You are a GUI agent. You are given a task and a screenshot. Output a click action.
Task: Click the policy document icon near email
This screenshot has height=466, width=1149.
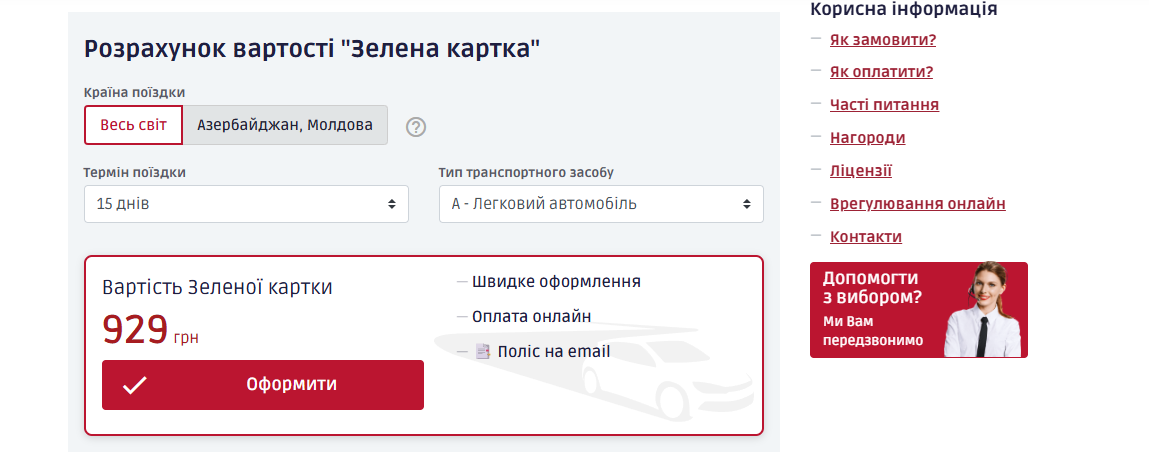pyautogui.click(x=483, y=352)
